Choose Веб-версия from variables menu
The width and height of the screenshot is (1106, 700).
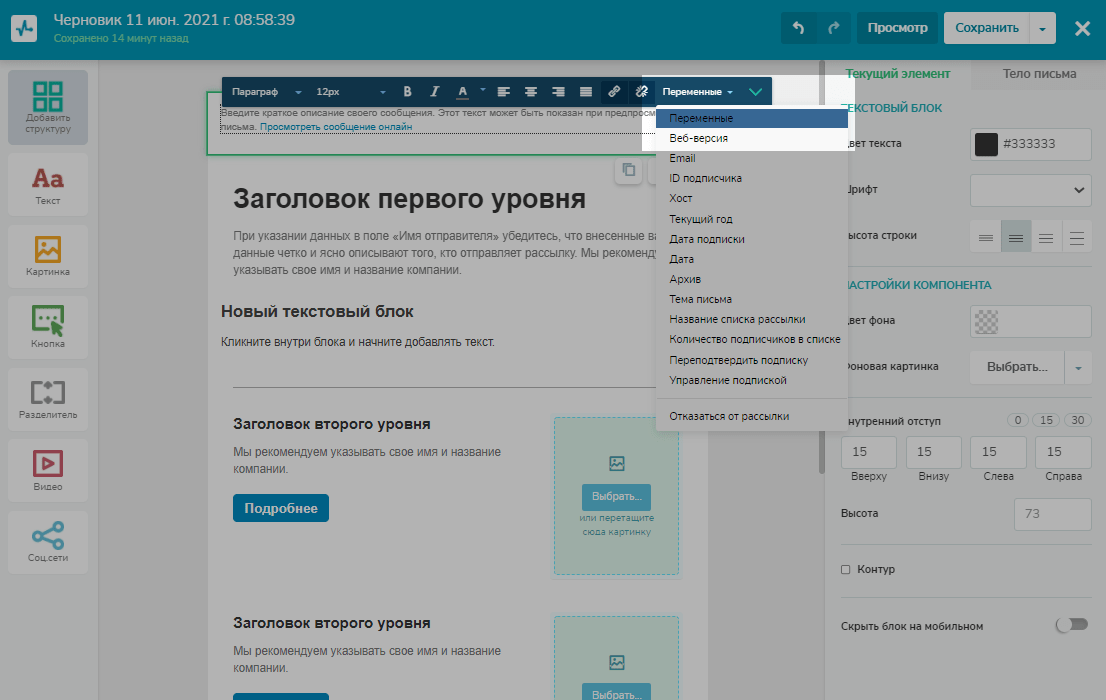pyautogui.click(x=698, y=139)
